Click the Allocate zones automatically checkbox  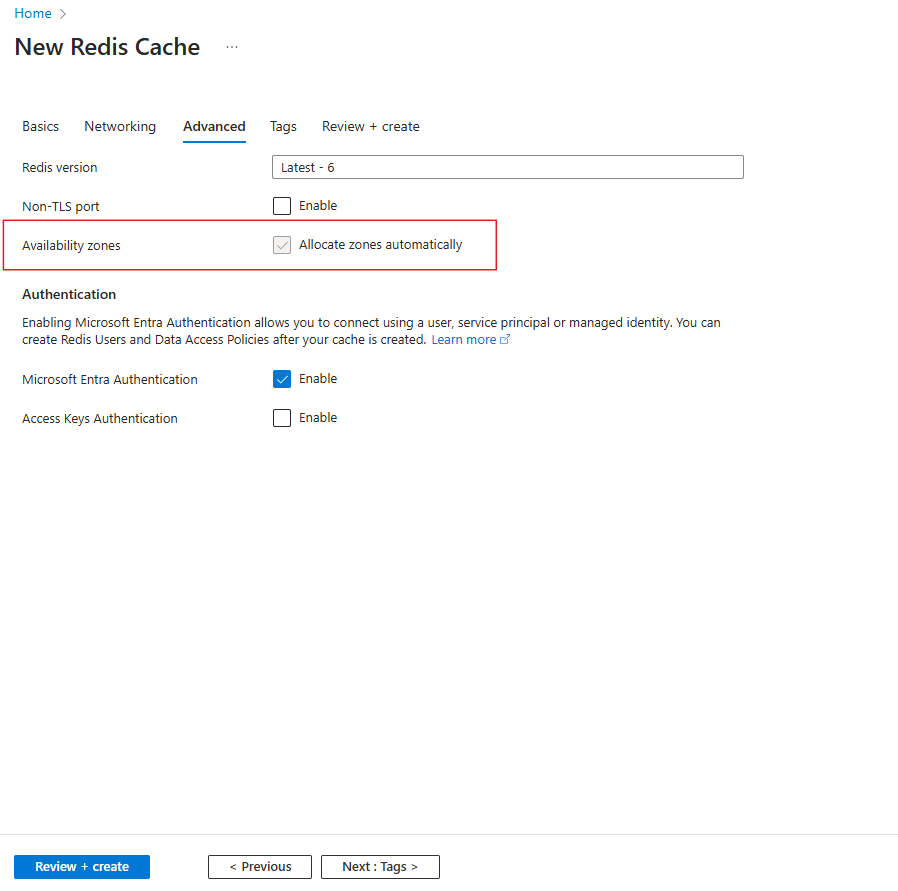click(x=282, y=244)
